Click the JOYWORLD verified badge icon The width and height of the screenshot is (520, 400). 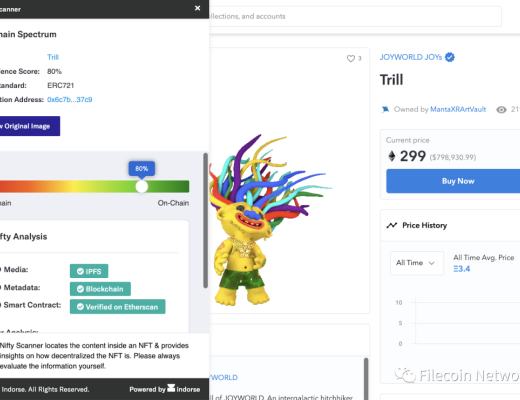click(450, 57)
